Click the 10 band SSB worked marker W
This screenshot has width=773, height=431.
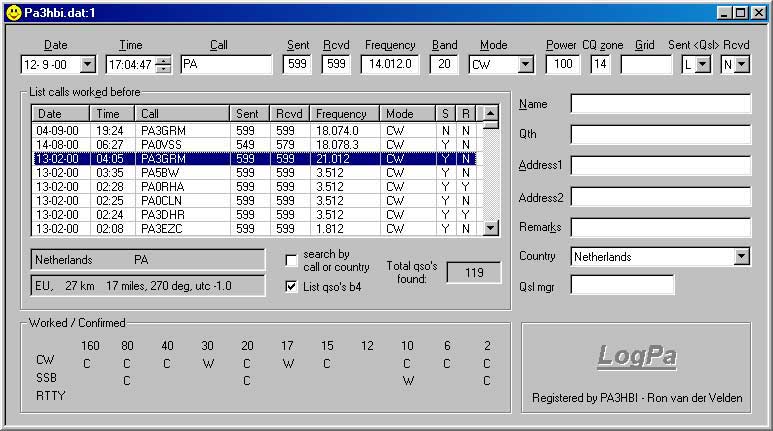[408, 381]
